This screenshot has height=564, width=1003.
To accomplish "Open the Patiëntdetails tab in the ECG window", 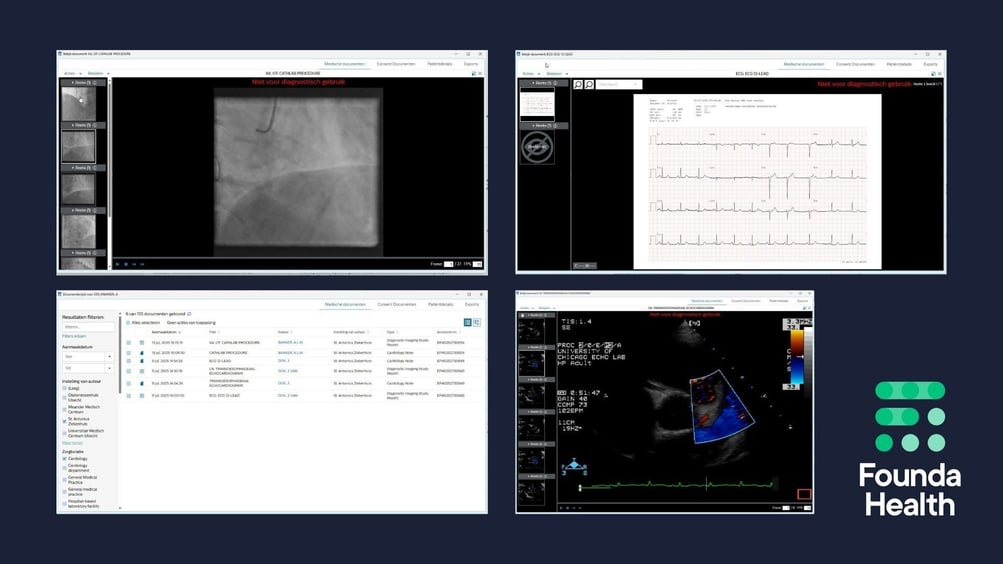I will 891,63.
